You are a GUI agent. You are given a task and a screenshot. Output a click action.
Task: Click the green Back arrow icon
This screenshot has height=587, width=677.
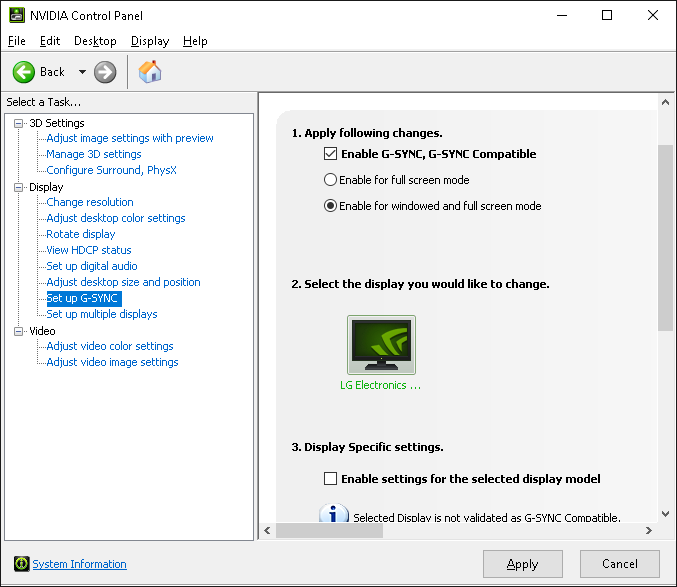pyautogui.click(x=24, y=72)
